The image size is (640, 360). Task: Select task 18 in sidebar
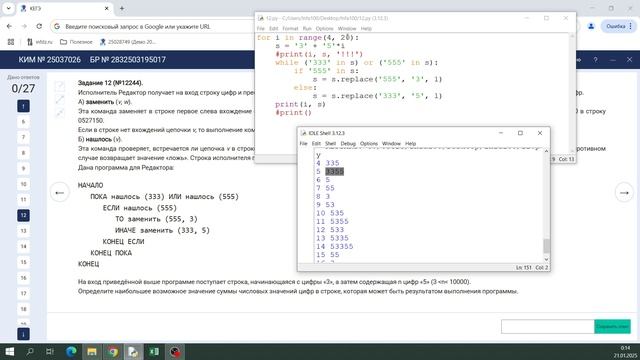click(x=23, y=309)
